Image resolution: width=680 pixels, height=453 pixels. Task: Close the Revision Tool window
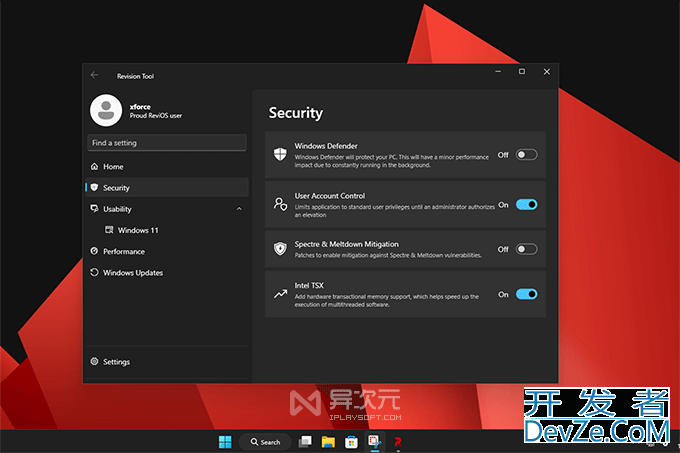click(x=546, y=72)
